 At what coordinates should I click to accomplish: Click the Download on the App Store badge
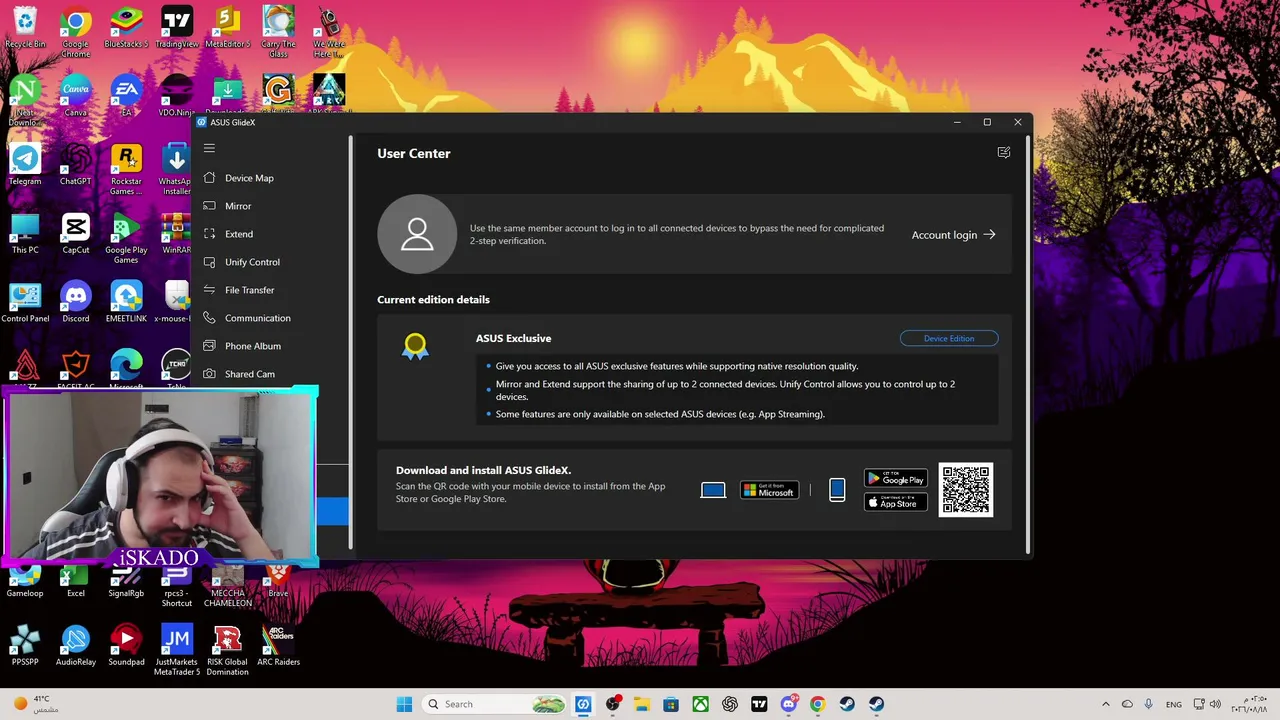coord(896,502)
